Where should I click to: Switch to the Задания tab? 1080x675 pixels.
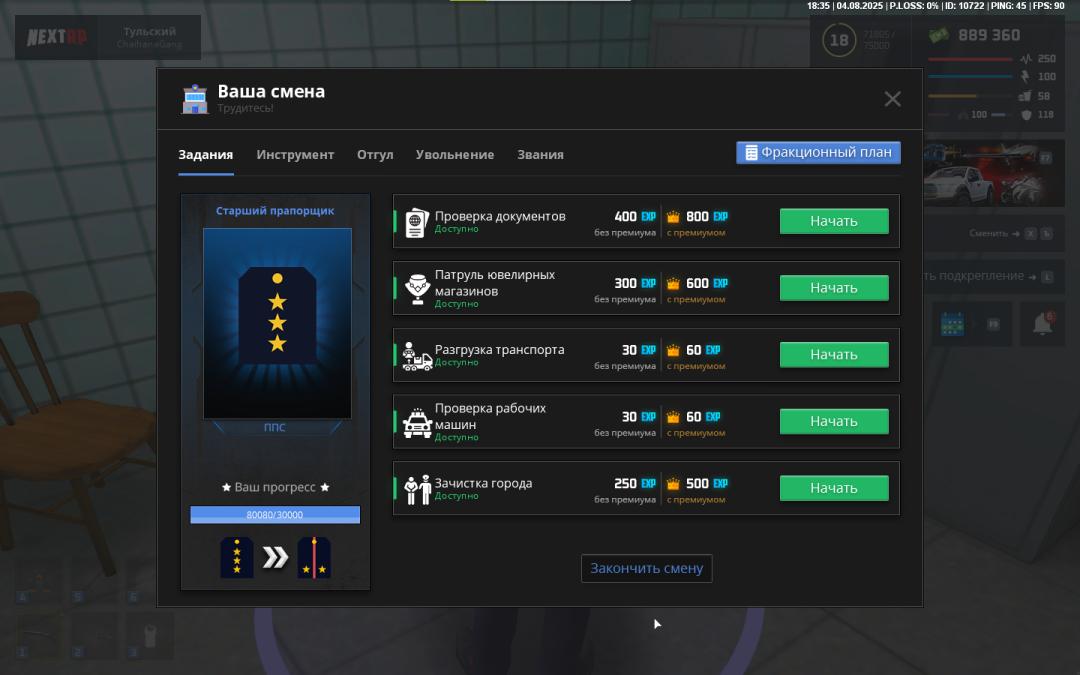[205, 155]
